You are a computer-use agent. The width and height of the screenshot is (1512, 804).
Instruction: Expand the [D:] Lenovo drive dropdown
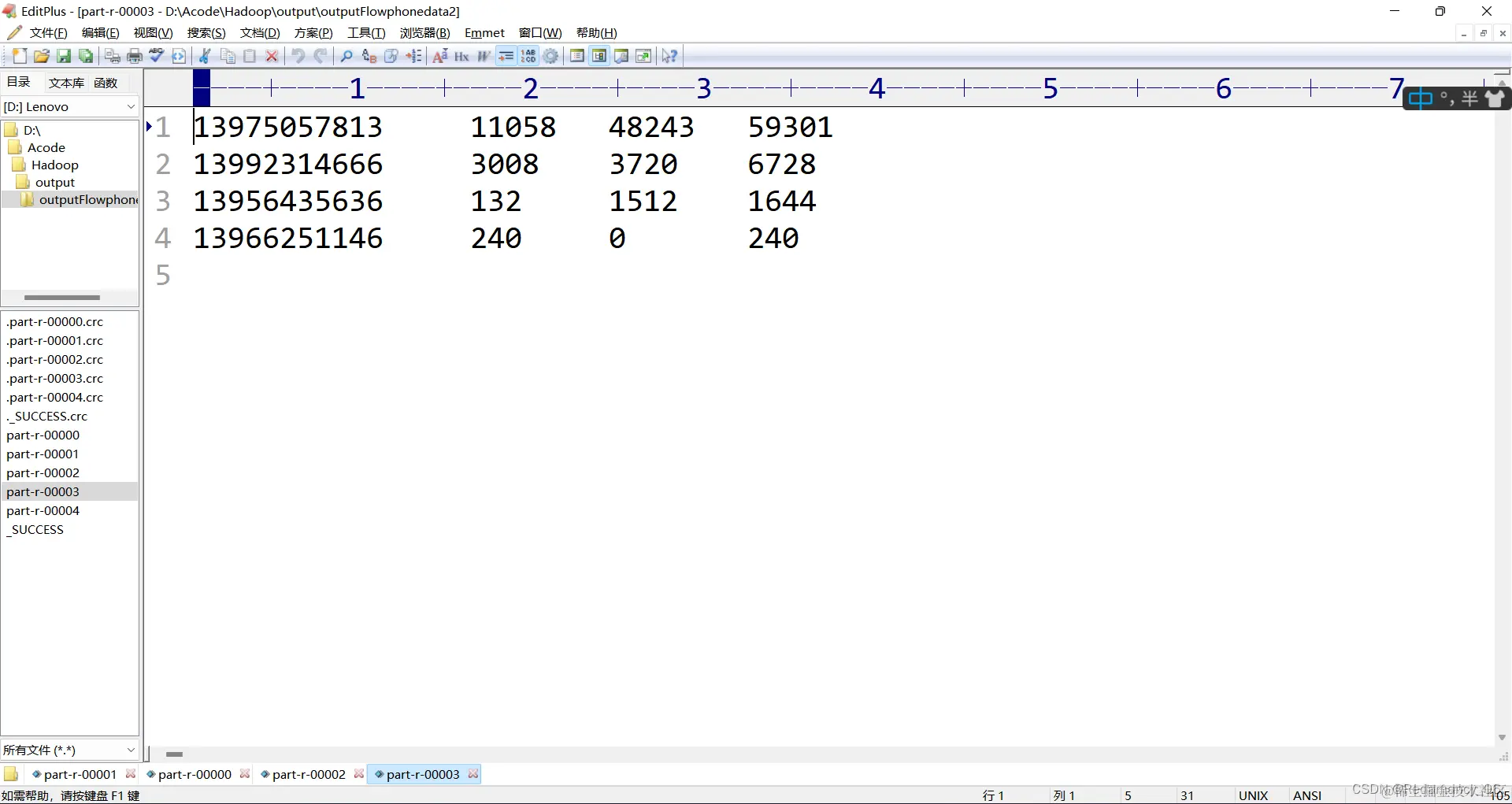[131, 106]
